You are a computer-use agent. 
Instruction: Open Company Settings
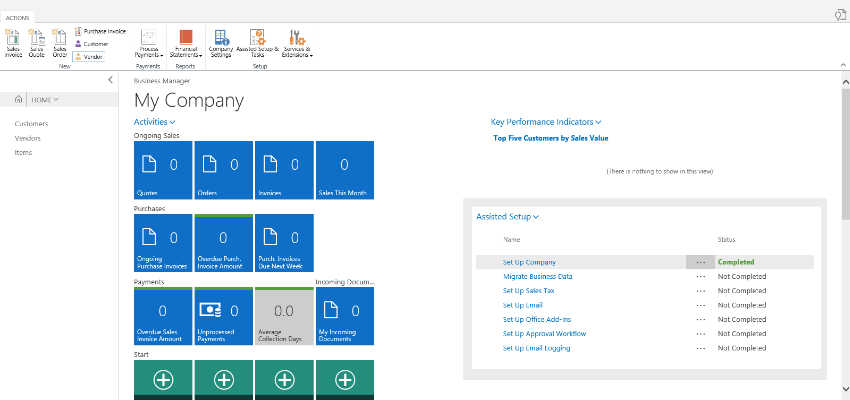tap(221, 44)
